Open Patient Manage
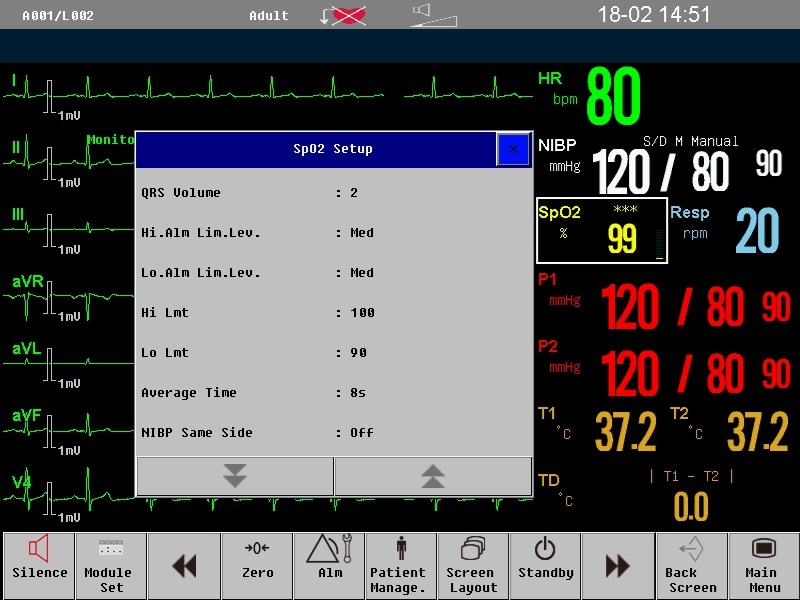Viewport: 800px width, 600px height. [401, 565]
